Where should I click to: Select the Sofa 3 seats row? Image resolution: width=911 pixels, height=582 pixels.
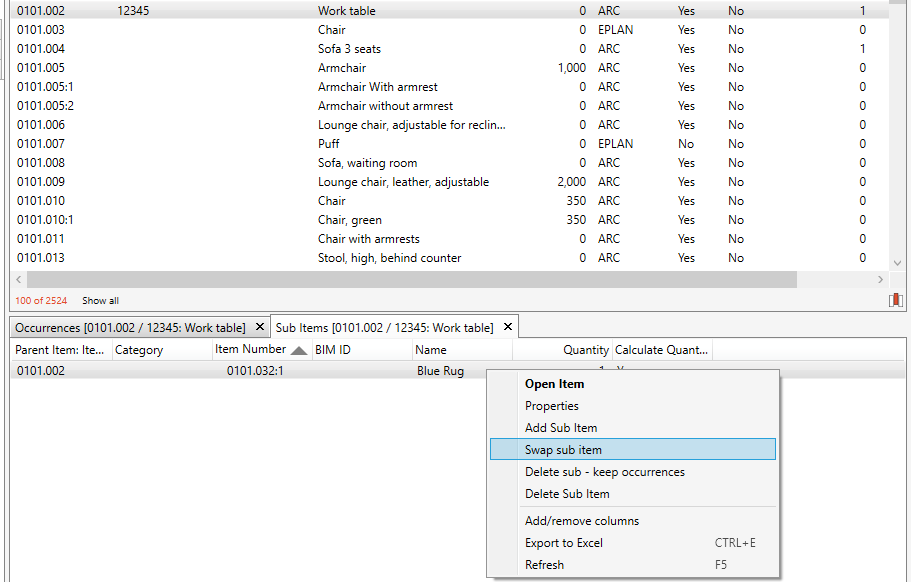(x=349, y=49)
